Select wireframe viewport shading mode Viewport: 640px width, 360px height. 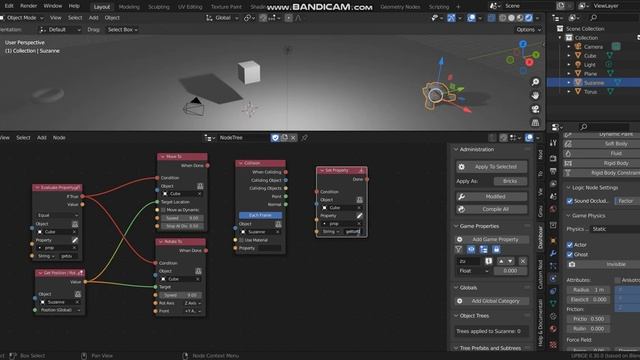pos(502,18)
